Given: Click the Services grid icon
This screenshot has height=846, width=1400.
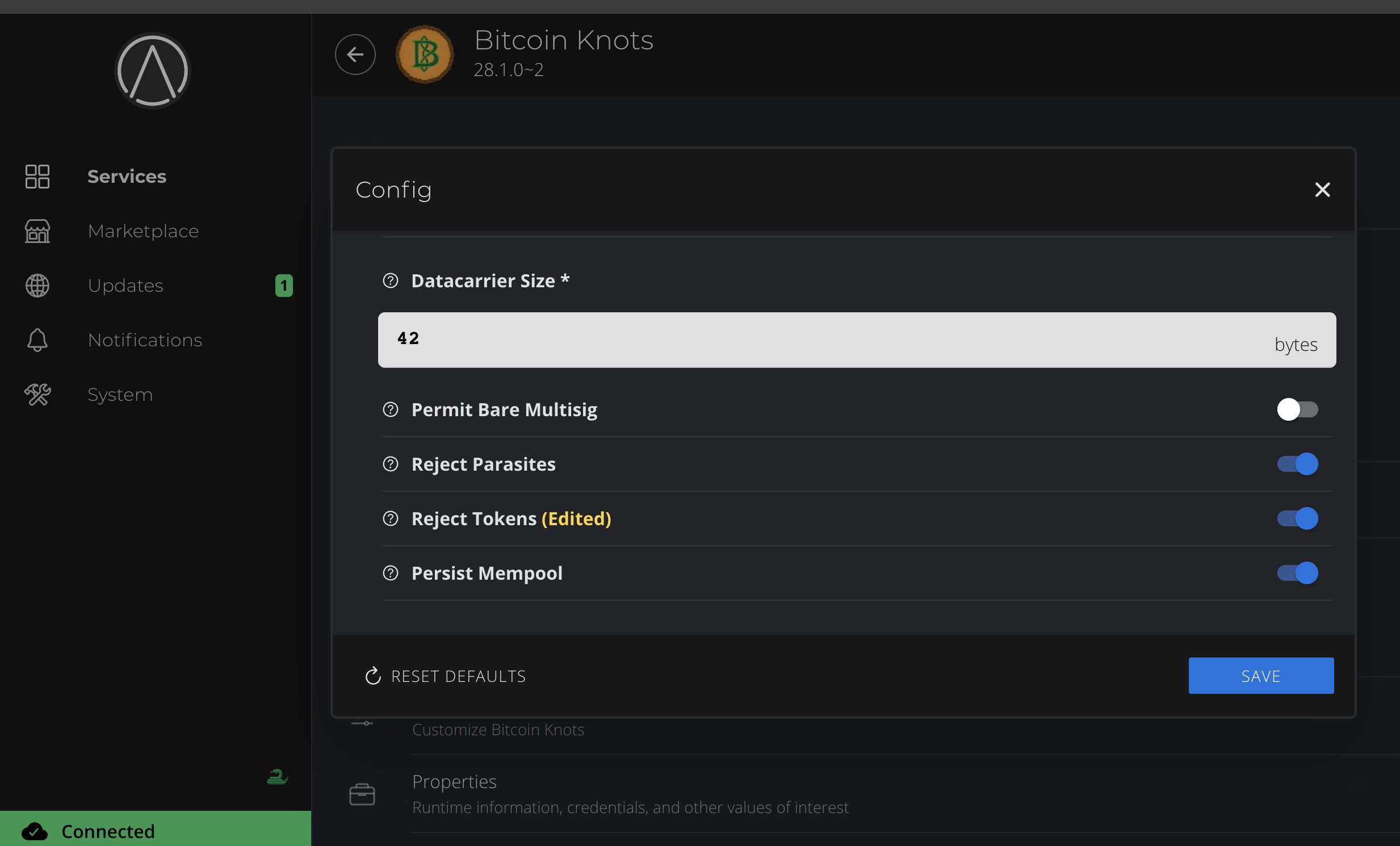Looking at the screenshot, I should pos(37,177).
